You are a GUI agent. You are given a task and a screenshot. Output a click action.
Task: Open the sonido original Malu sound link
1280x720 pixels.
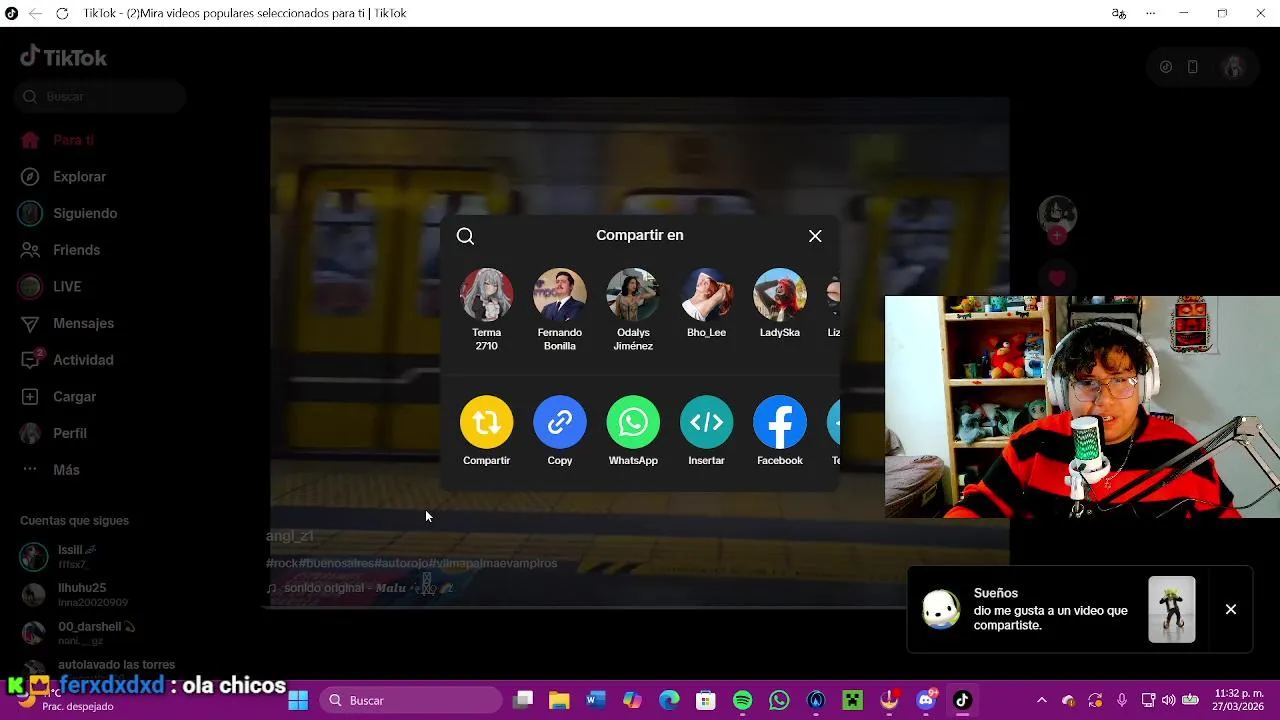(360, 588)
